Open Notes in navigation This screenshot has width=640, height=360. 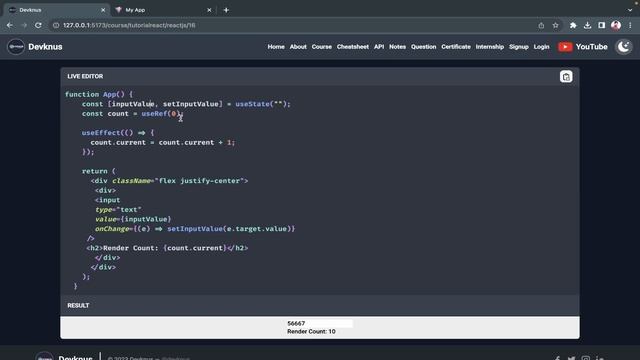point(397,47)
